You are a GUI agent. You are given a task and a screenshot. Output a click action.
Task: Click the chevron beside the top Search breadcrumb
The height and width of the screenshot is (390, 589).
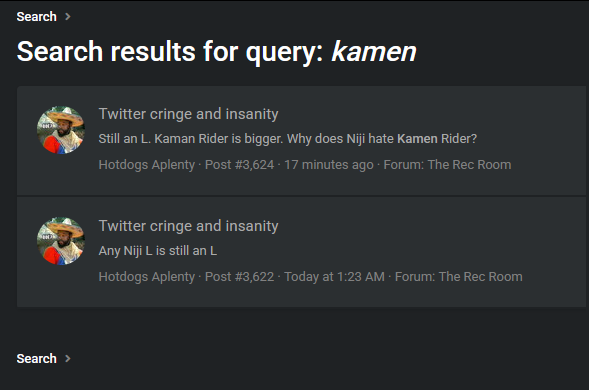coord(68,17)
